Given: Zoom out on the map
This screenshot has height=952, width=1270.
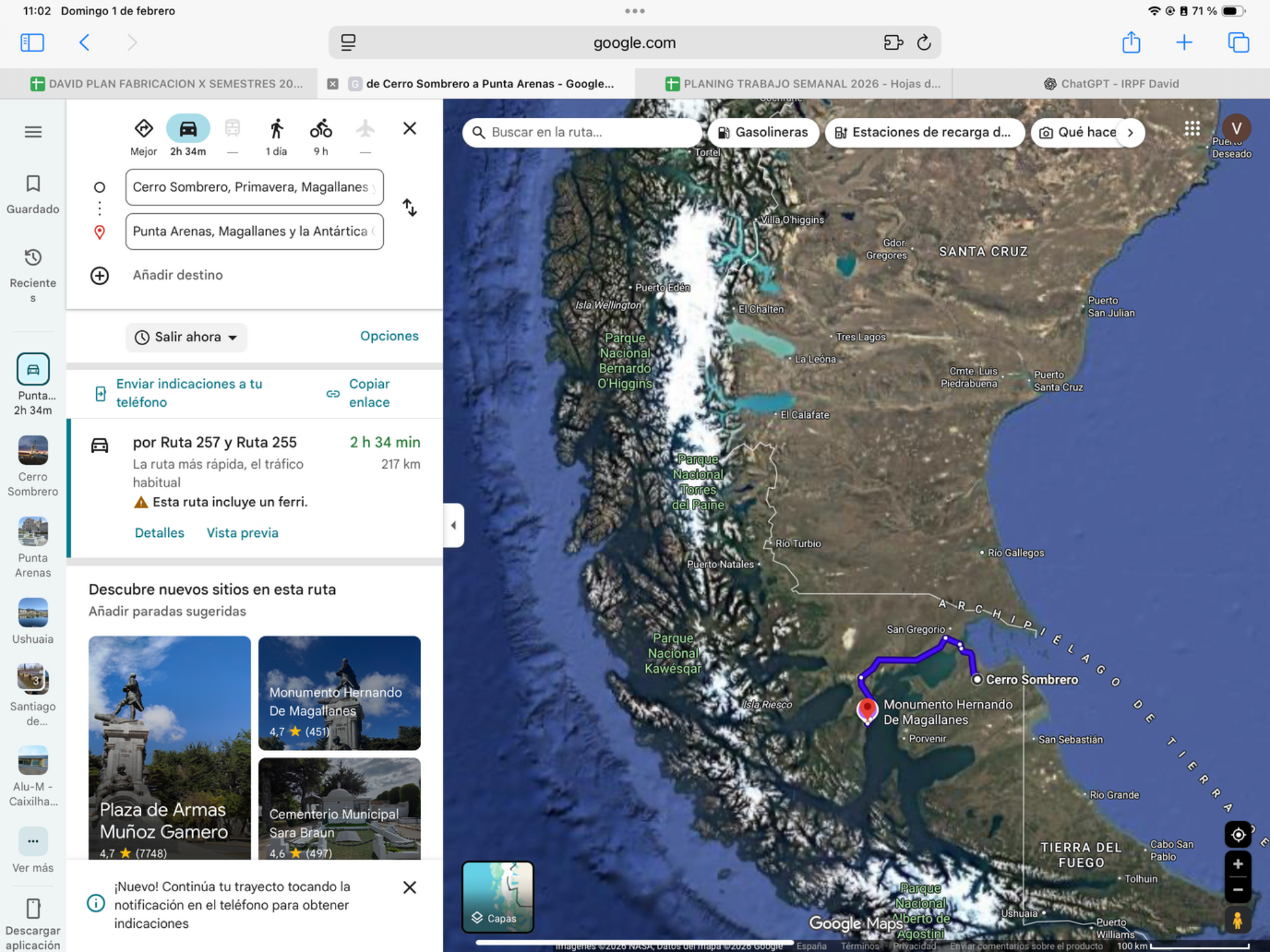Looking at the screenshot, I should click(x=1238, y=889).
